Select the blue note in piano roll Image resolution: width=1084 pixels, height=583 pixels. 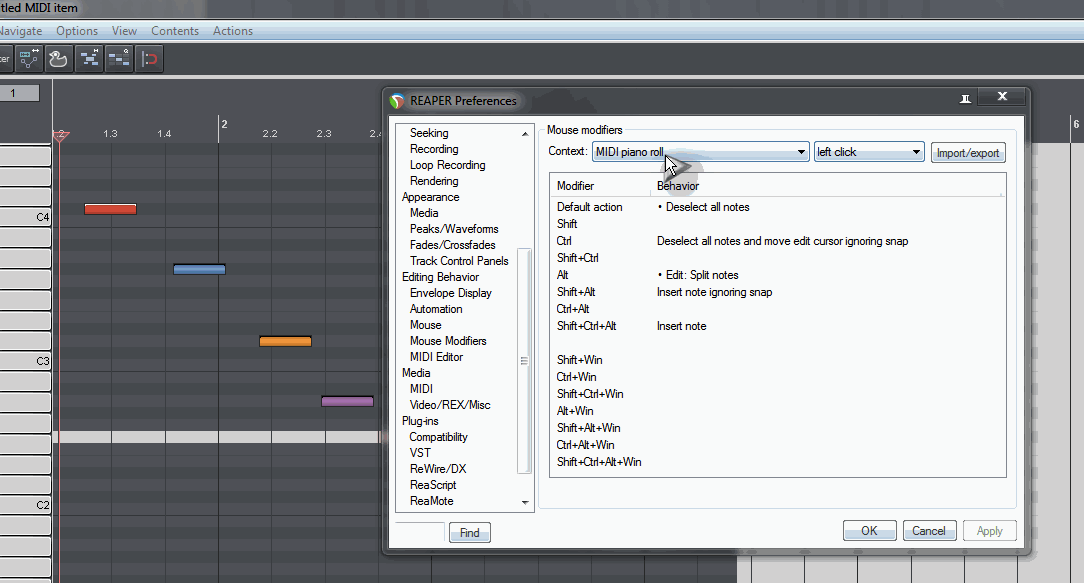coord(199,269)
